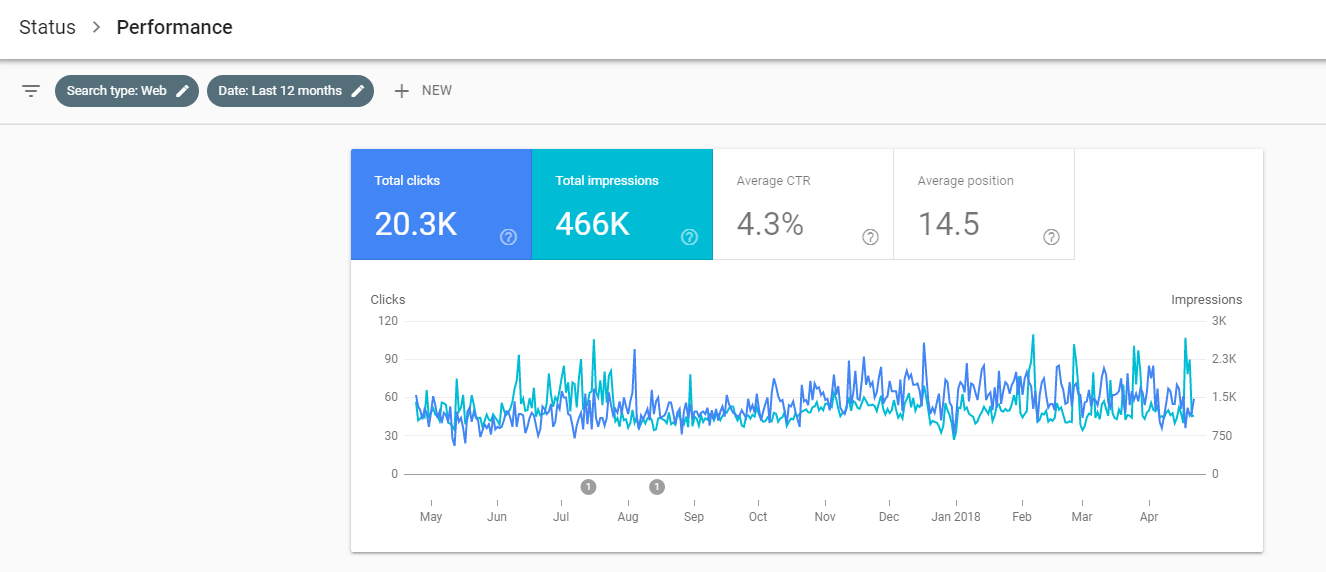The image size is (1326, 572).
Task: Enable the Average CTR metric card
Action: tap(802, 204)
